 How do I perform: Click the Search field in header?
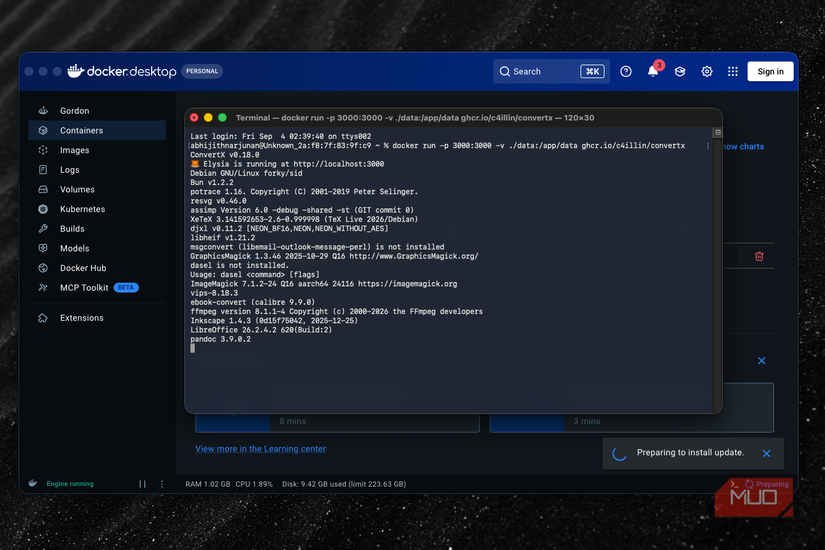pos(551,72)
